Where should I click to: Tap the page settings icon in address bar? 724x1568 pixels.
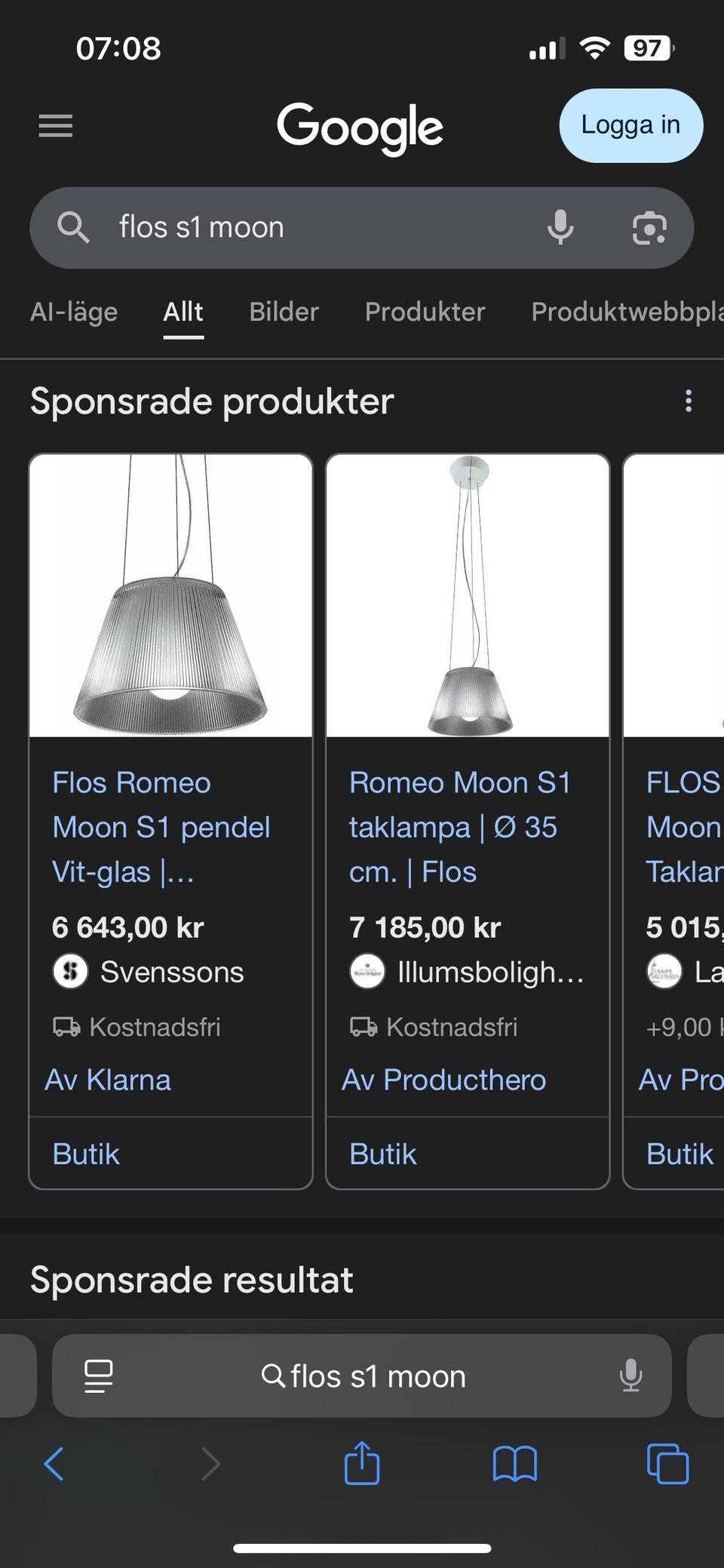pyautogui.click(x=98, y=1376)
